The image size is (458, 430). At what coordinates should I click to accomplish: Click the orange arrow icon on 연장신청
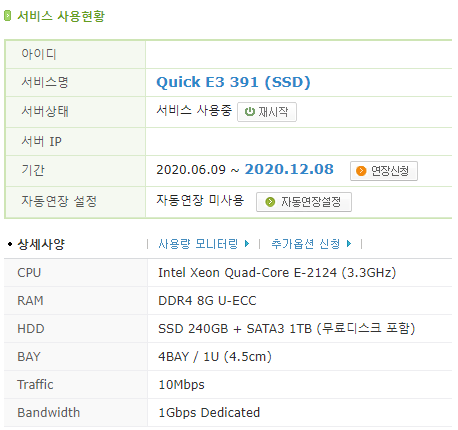tap(361, 171)
